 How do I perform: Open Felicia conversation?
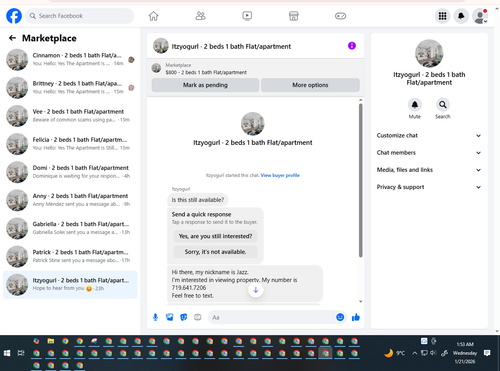(70, 144)
